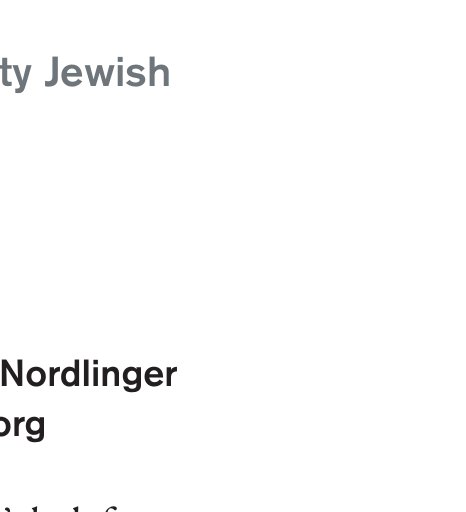Click the partial "ty" heading fragment
This screenshot has height=512, width=466.
[x=16, y=74]
